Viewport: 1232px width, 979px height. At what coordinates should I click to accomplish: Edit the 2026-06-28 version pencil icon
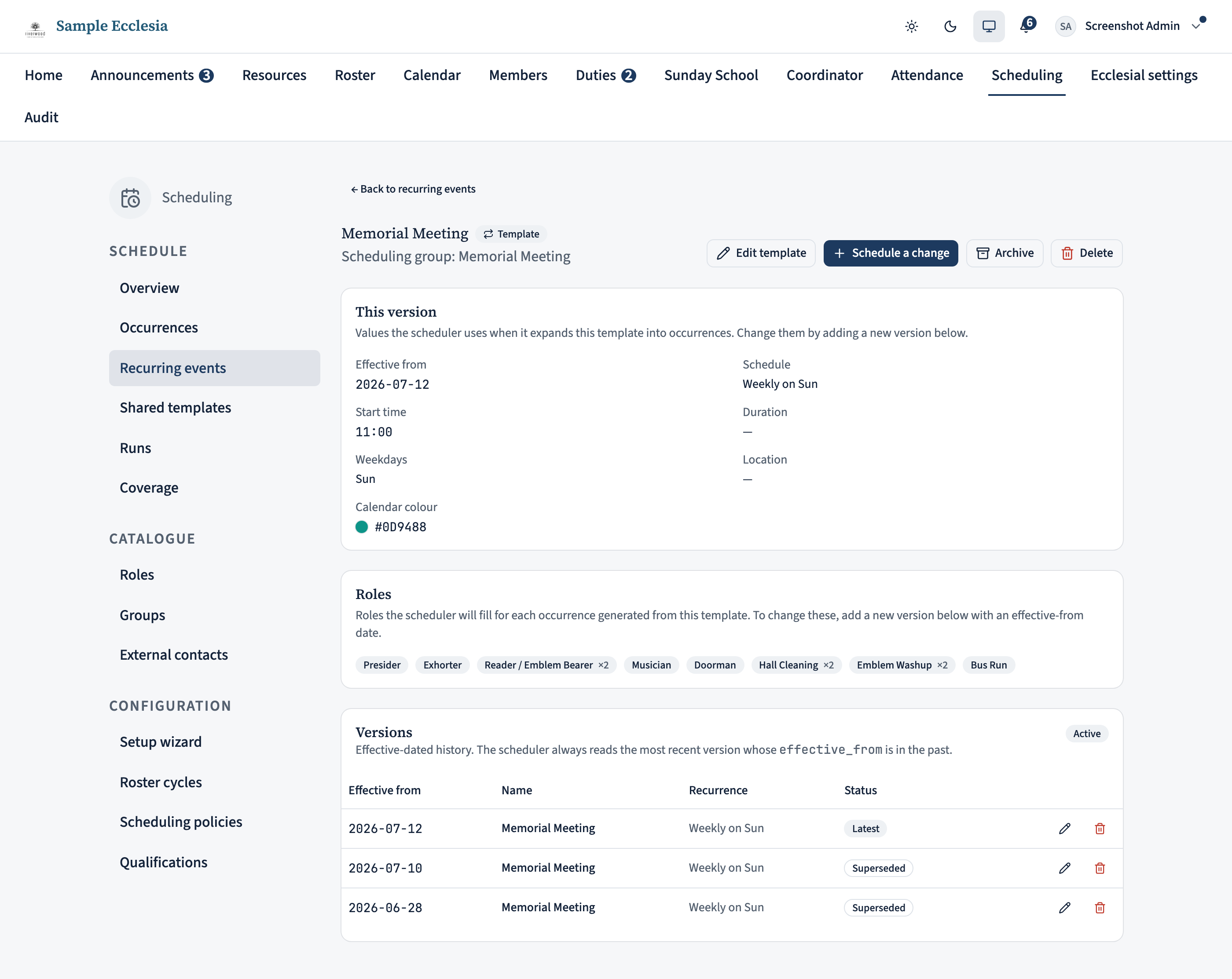pyautogui.click(x=1064, y=908)
